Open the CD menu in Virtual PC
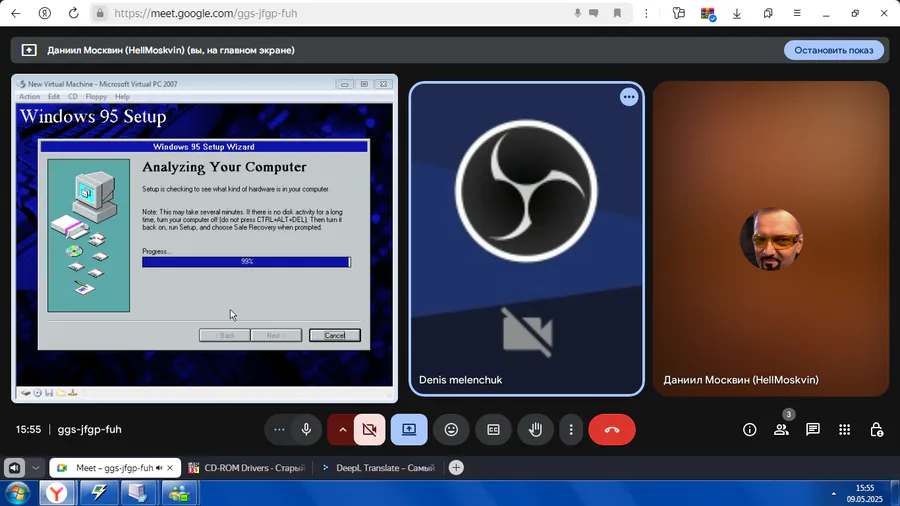900x506 pixels. click(x=73, y=97)
